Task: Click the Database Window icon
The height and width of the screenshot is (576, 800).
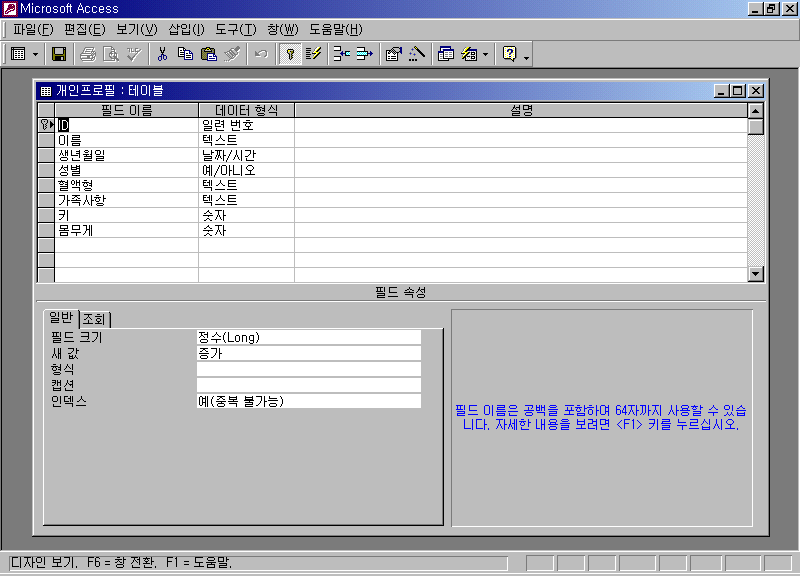Action: point(446,54)
